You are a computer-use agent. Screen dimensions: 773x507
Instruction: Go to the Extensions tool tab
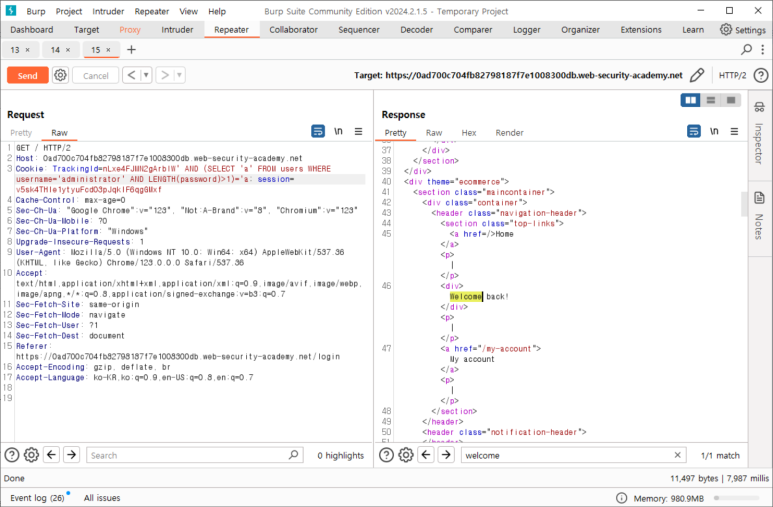tap(640, 30)
